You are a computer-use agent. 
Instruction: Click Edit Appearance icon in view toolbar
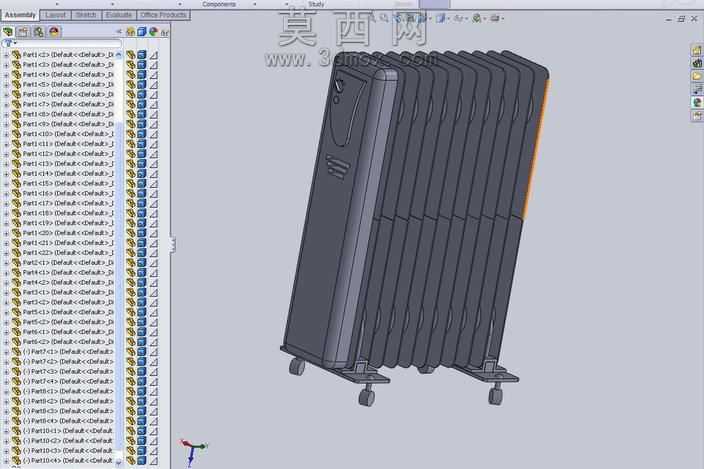(x=477, y=18)
